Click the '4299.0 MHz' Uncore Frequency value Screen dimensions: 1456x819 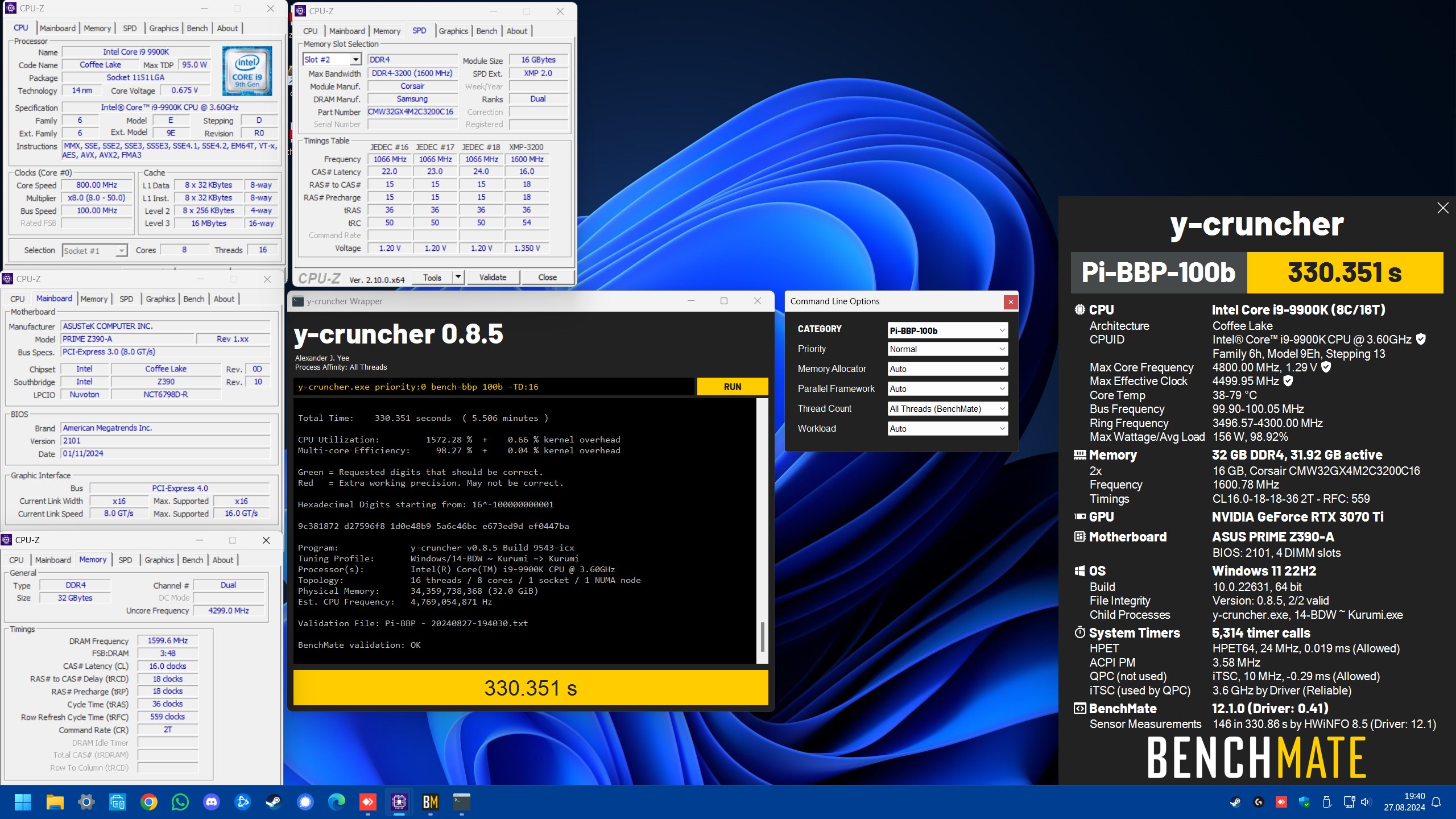(228, 610)
